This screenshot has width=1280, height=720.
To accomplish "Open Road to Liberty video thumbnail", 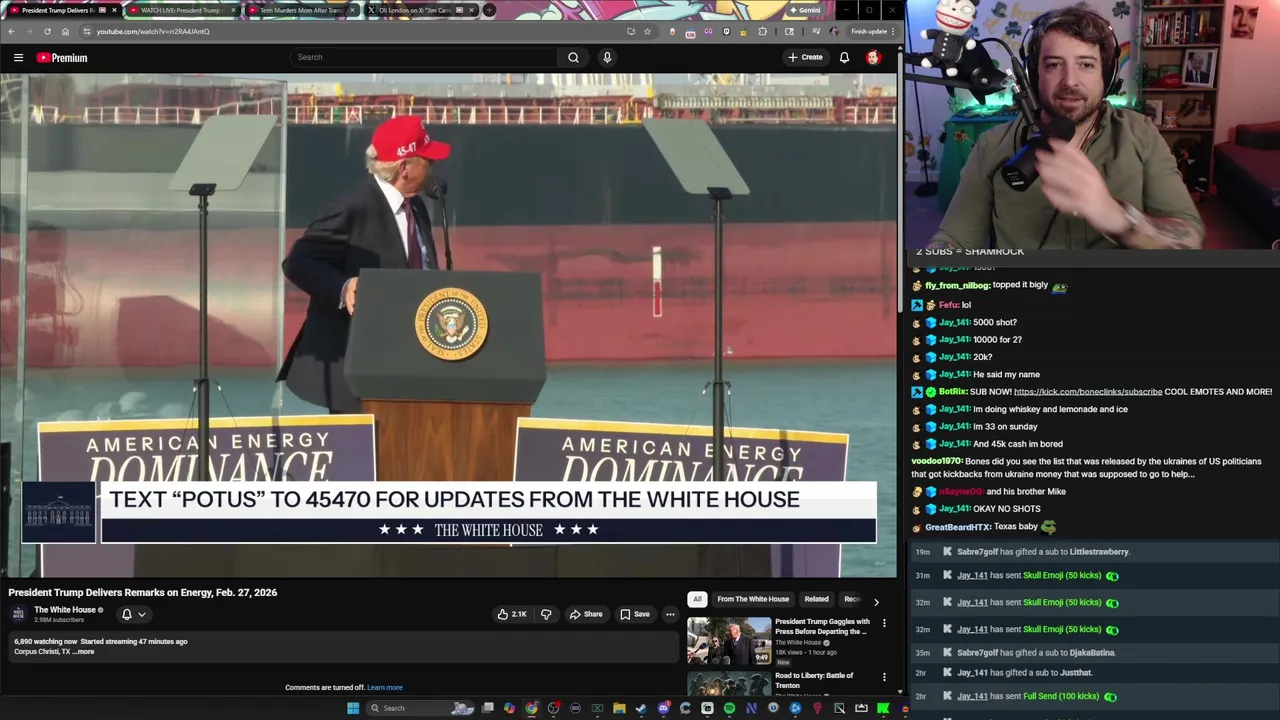I will [x=729, y=684].
